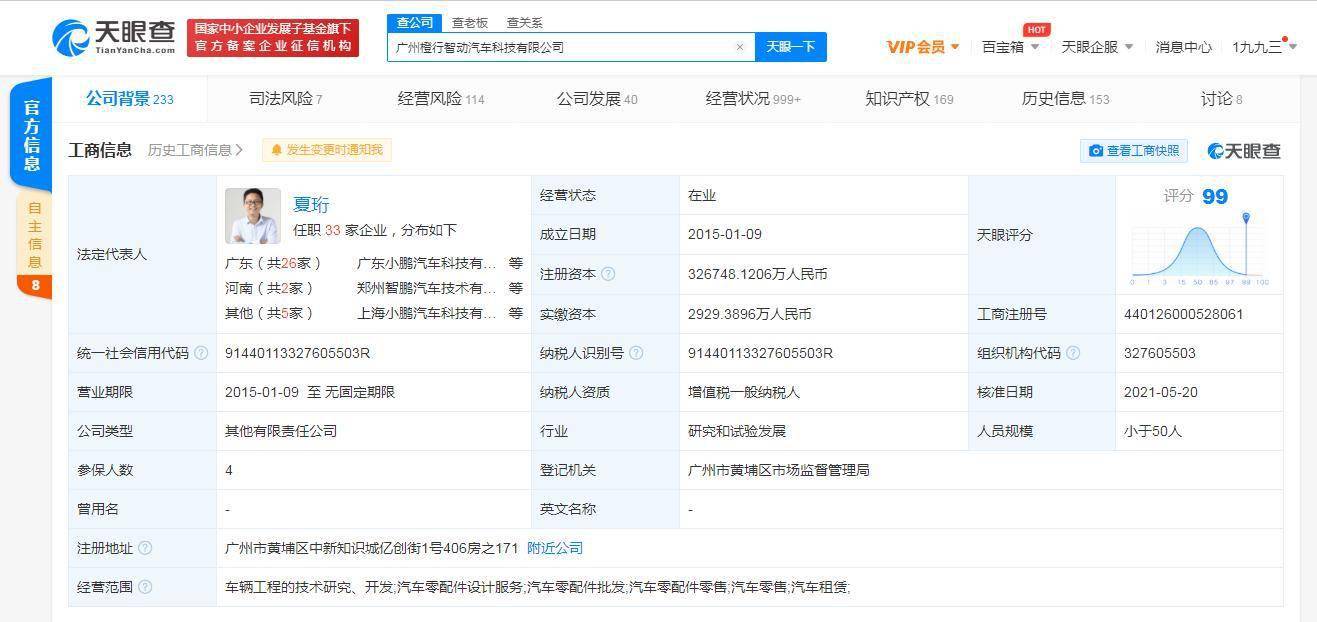1317x622 pixels.
Task: Click the 河南（共2家） region row
Action: 269,288
